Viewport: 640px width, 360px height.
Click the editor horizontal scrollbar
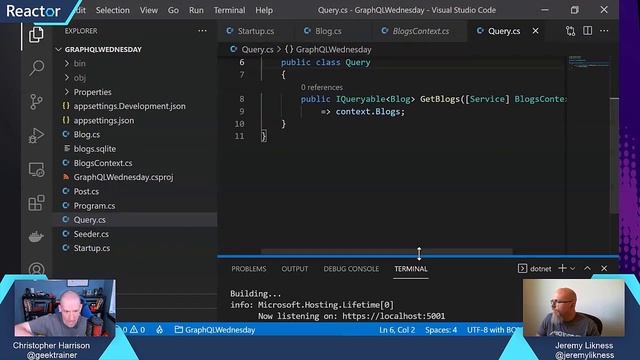pyautogui.click(x=387, y=252)
